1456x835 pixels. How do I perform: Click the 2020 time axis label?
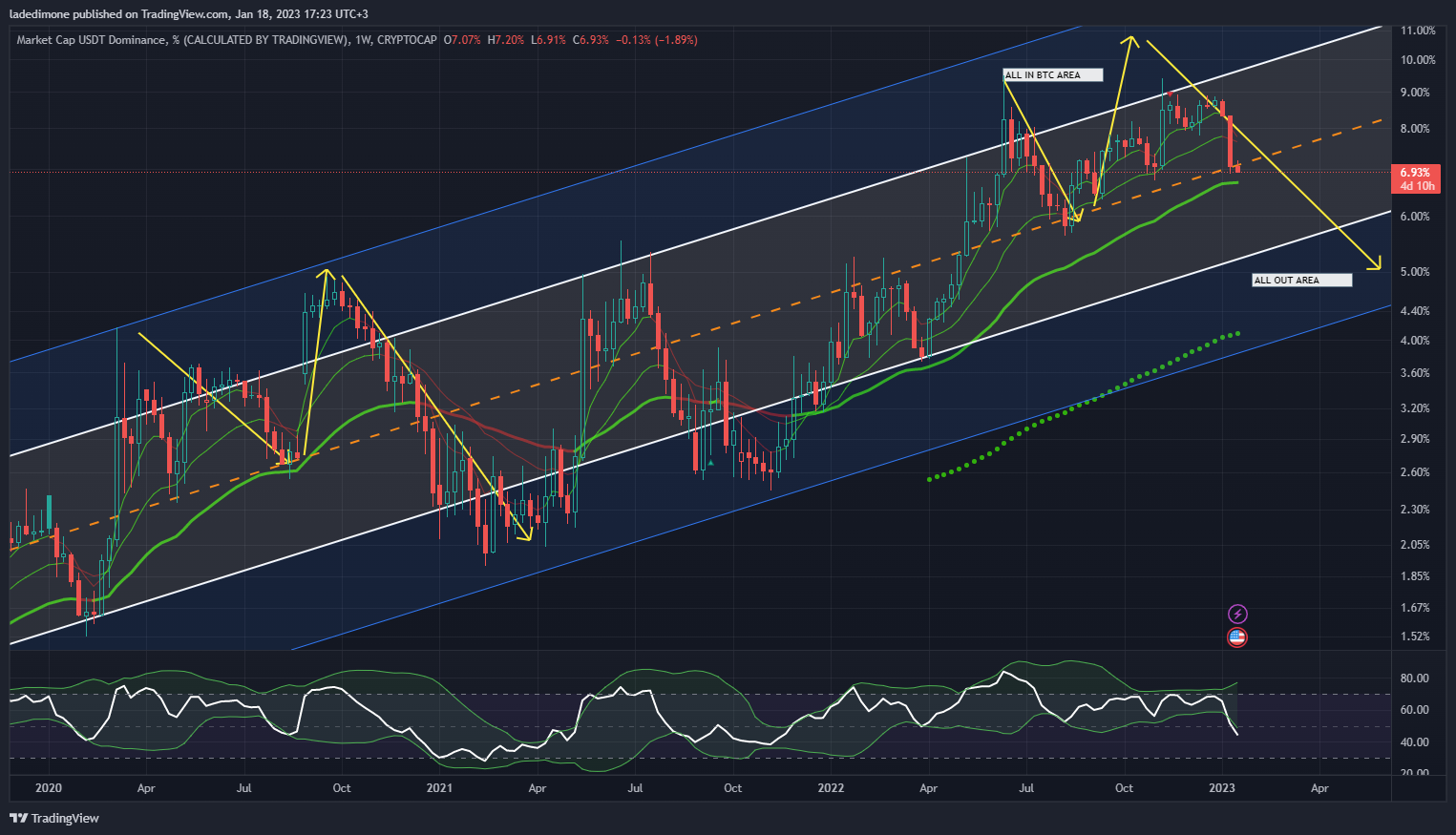(x=48, y=788)
